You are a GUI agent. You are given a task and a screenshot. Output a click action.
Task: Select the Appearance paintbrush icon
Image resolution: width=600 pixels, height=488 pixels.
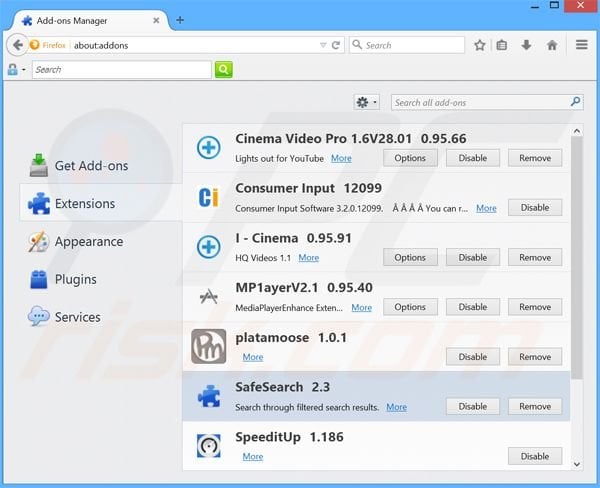click(x=38, y=241)
